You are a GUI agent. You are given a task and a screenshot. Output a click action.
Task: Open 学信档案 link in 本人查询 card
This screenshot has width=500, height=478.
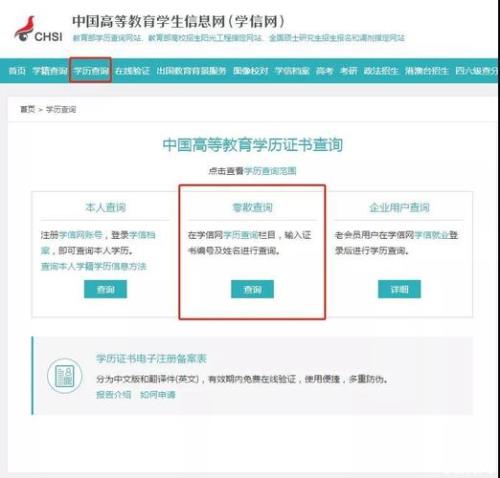pyautogui.click(x=142, y=235)
